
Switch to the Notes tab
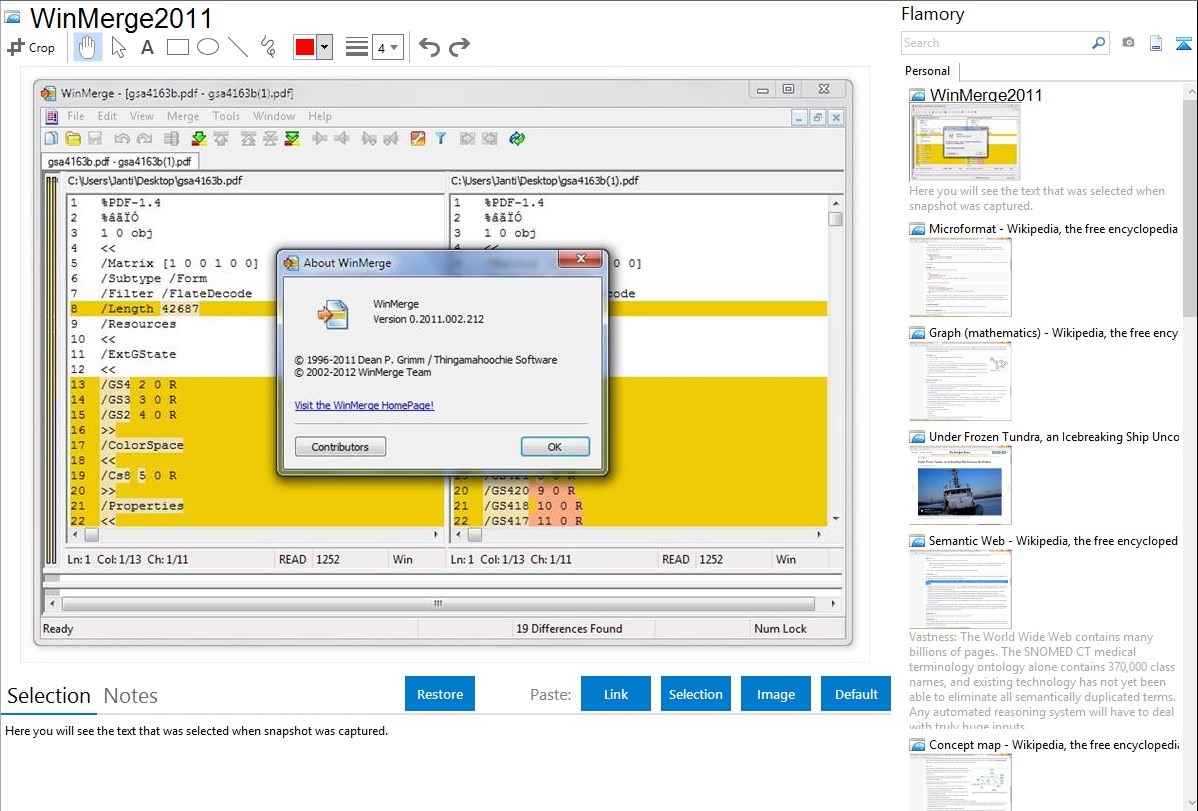point(131,696)
